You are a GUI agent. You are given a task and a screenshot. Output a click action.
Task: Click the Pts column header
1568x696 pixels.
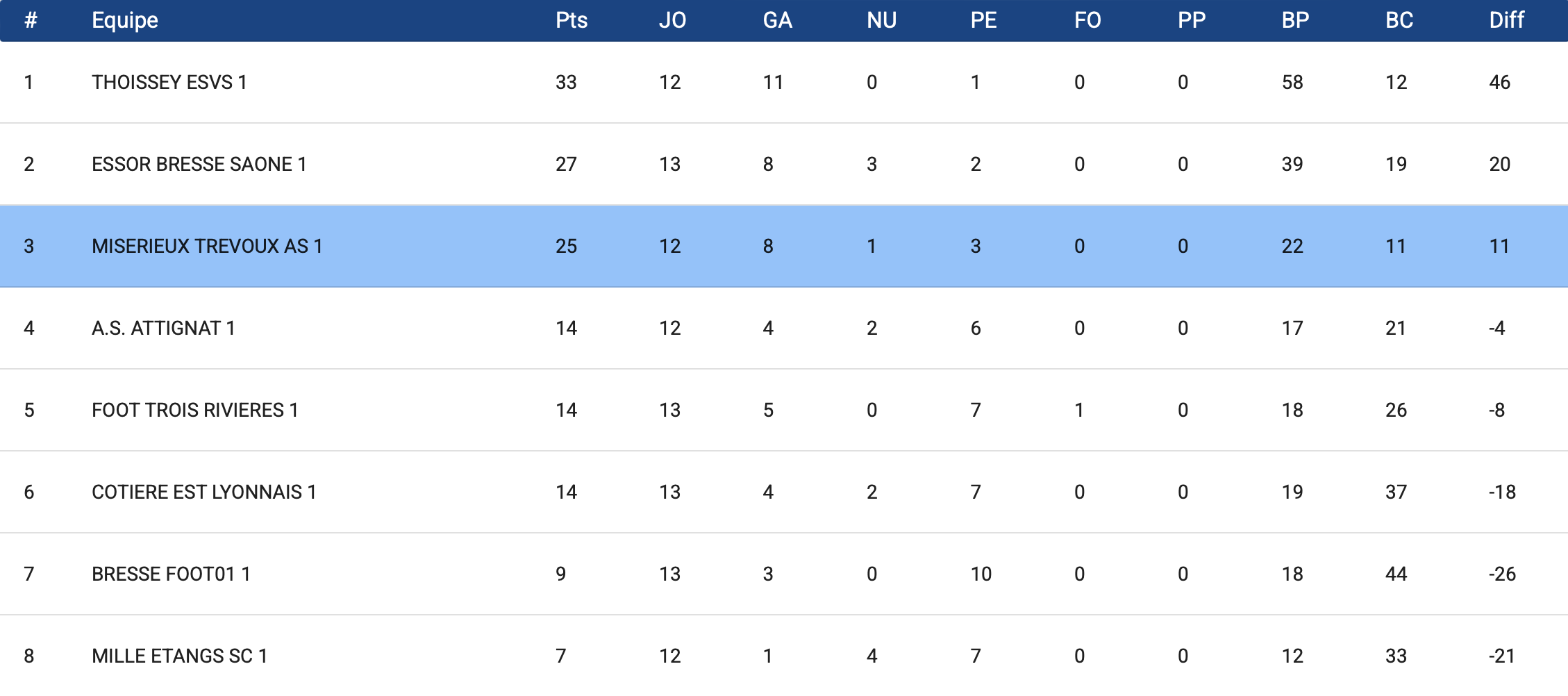point(572,20)
